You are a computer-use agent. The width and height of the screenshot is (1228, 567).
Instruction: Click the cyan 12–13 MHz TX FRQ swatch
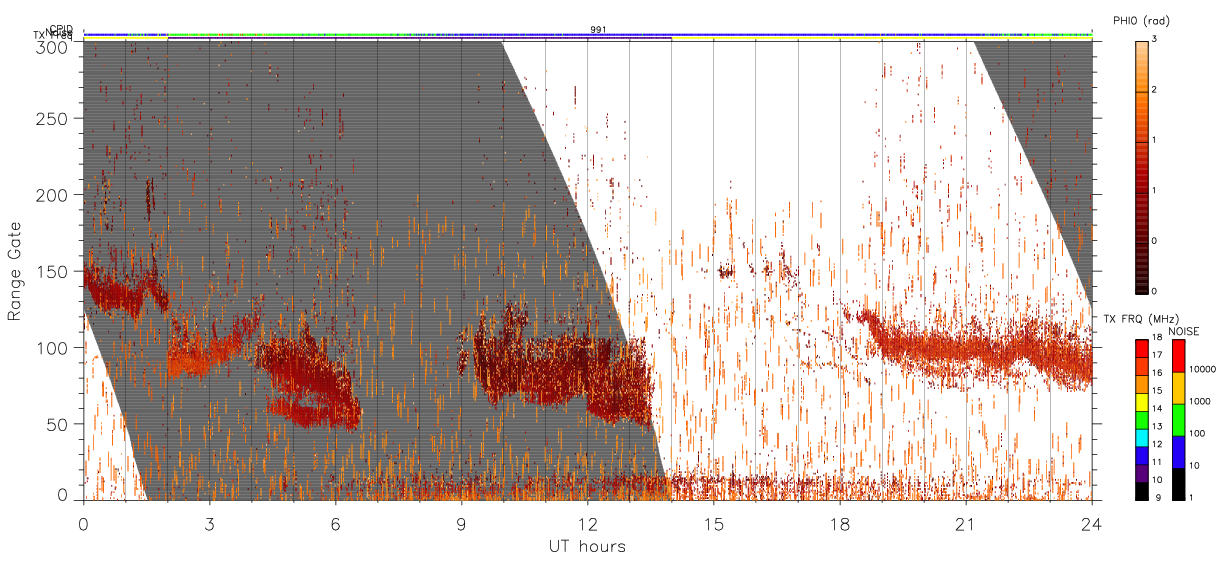click(x=1141, y=437)
